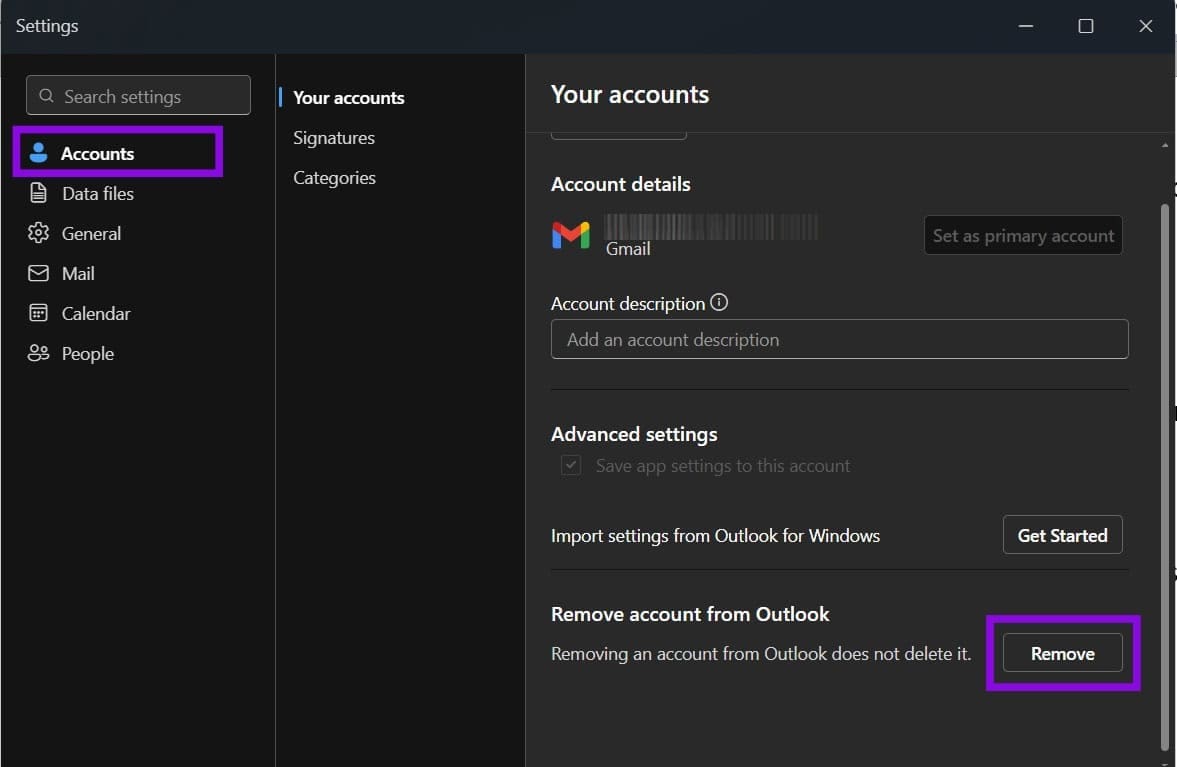Open the Accounts settings category
Screen dimensions: 1177x767
point(118,153)
